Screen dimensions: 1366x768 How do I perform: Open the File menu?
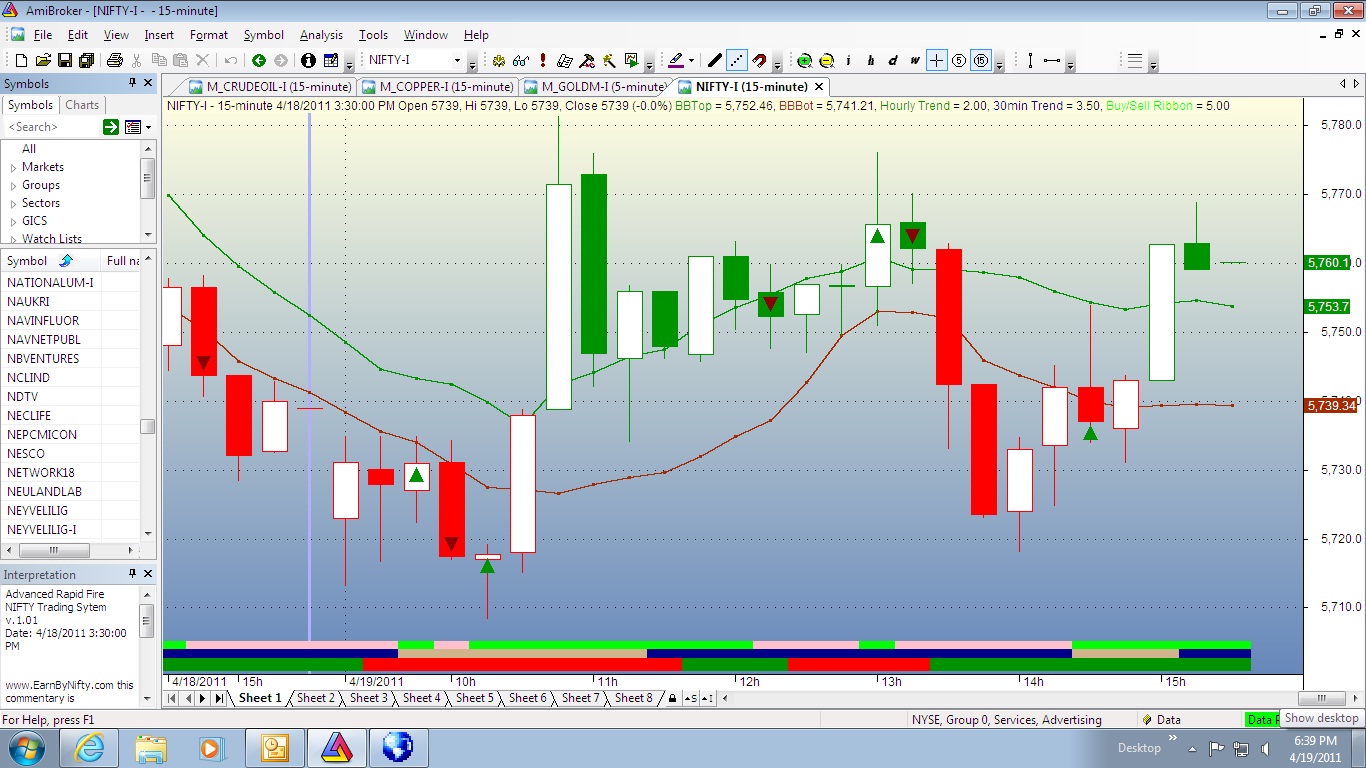pyautogui.click(x=42, y=35)
